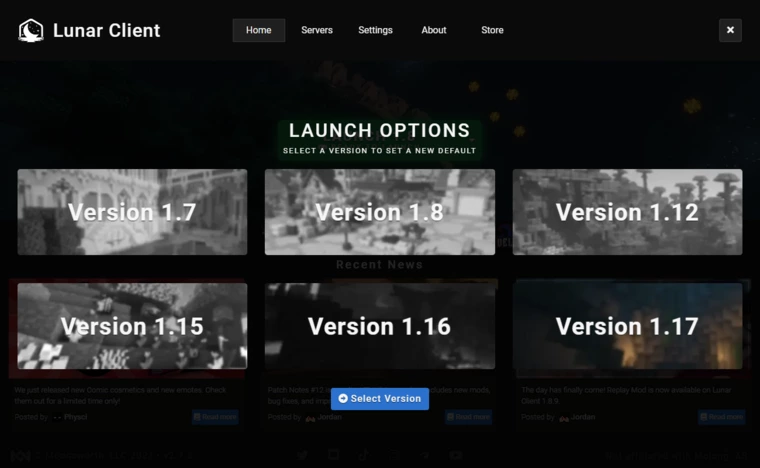The height and width of the screenshot is (468, 760).
Task: Open the Store tab
Action: pos(492,30)
